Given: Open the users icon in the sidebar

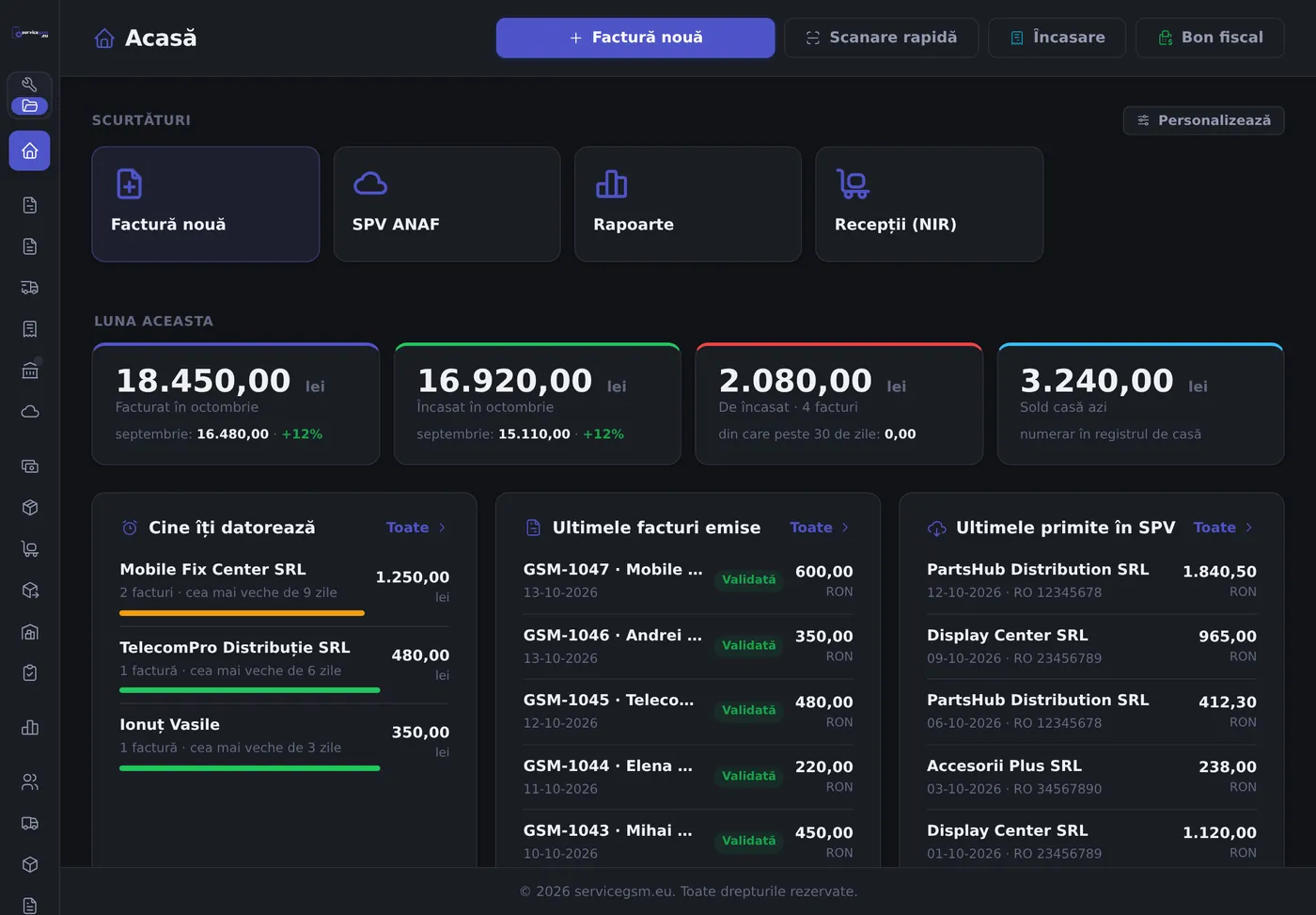Looking at the screenshot, I should (29, 781).
